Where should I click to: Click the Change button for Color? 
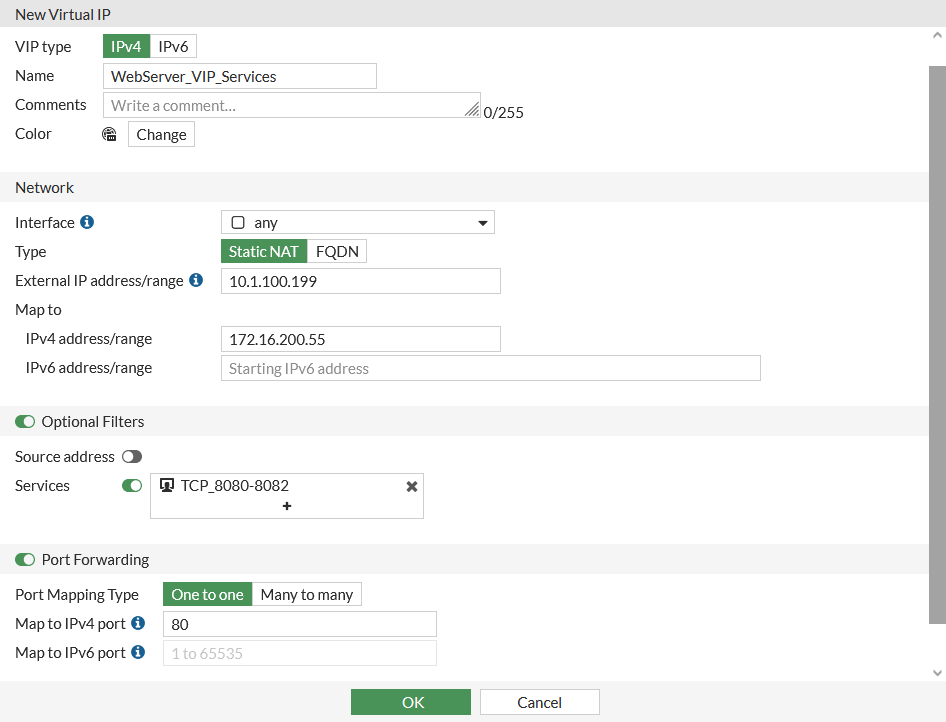pos(160,133)
